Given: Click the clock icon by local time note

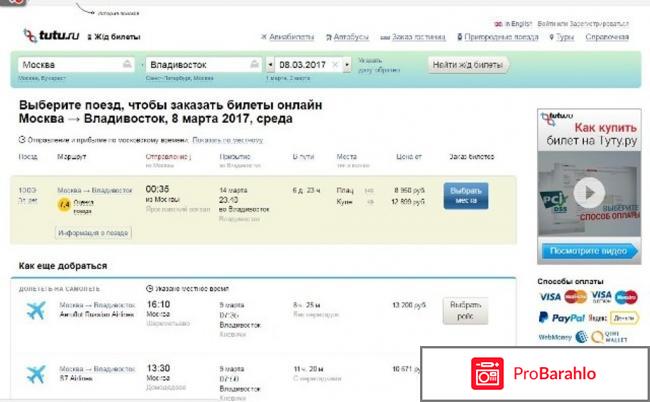Looking at the screenshot, I should tap(150, 288).
